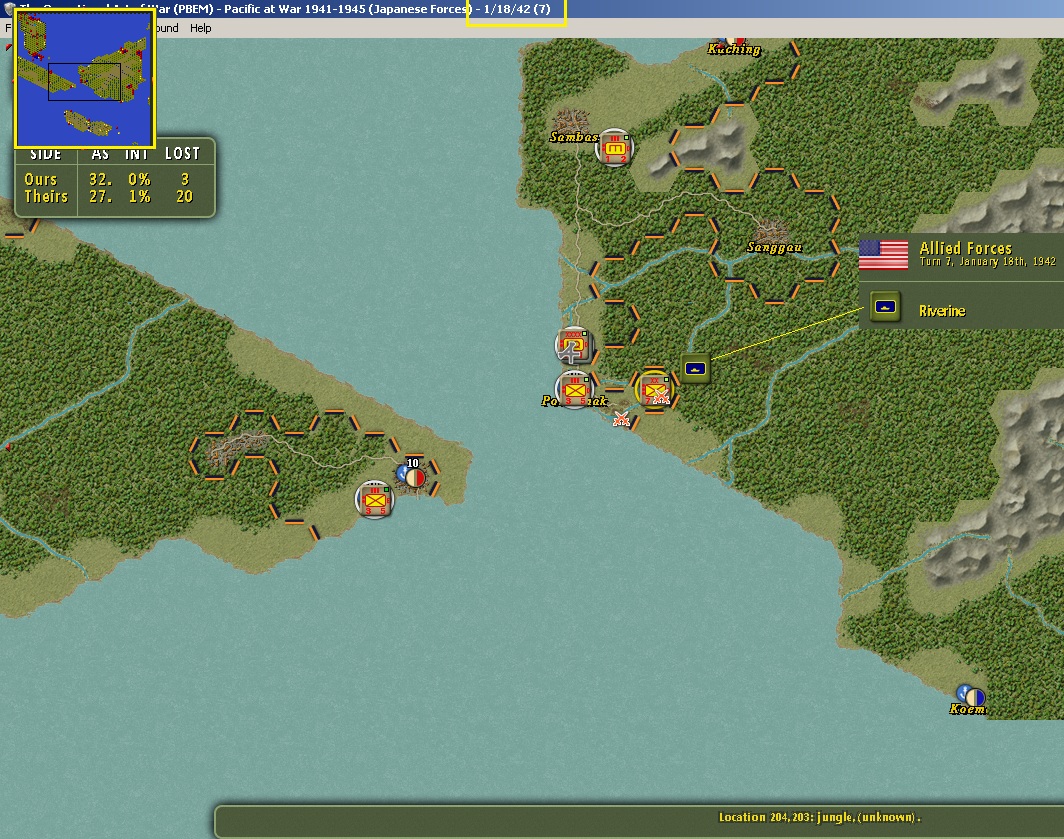The height and width of the screenshot is (839, 1064).
Task: Select the 3-5 infantry regiment at Pontianak
Action: point(575,390)
